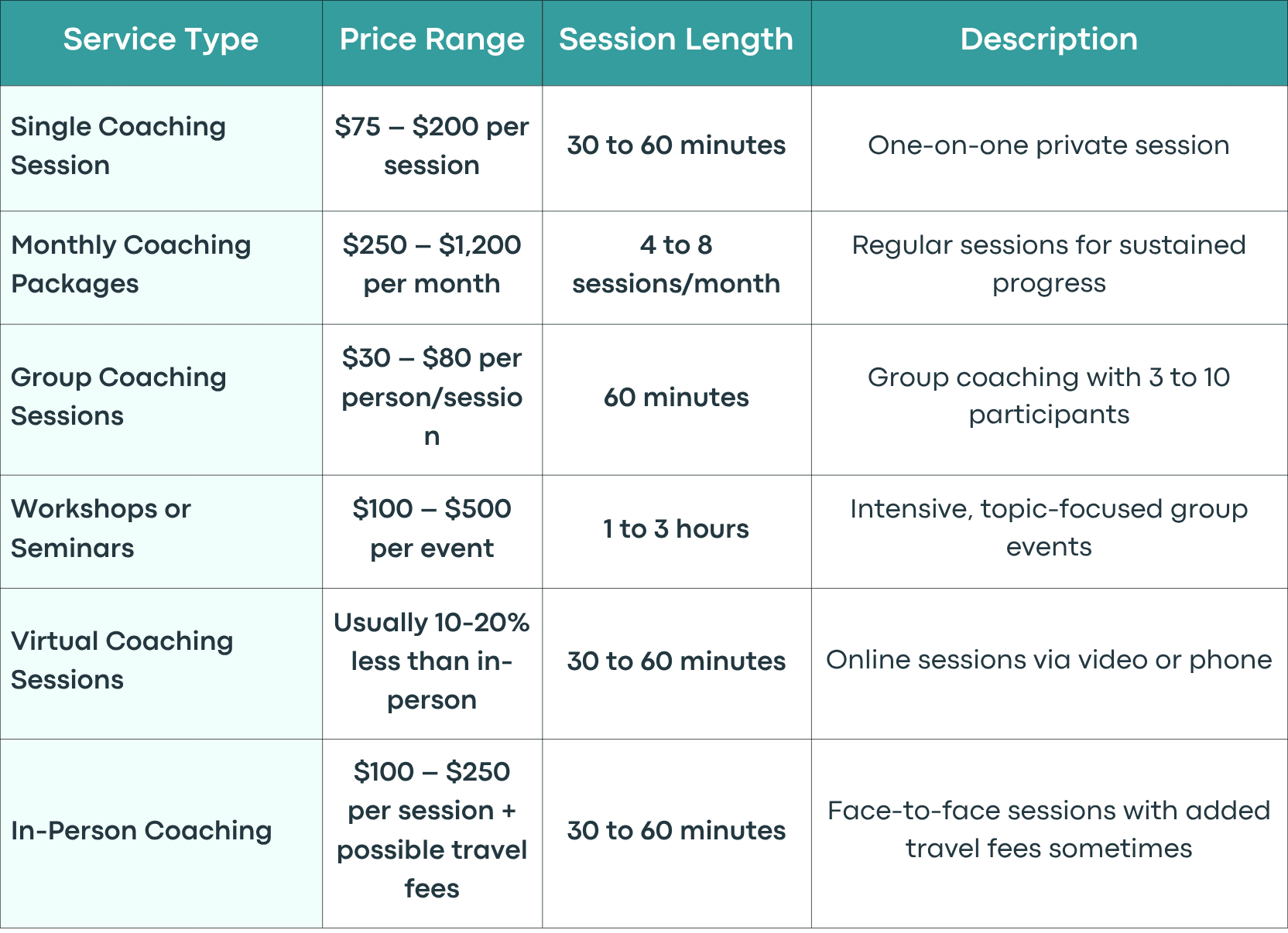Select the Face-to-face sessions description cell
Viewport: 1288px width, 933px height.
tap(1050, 833)
